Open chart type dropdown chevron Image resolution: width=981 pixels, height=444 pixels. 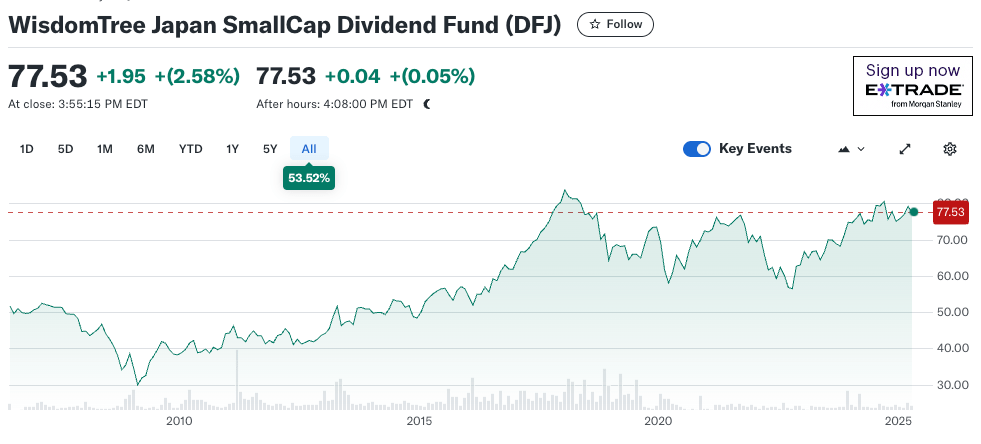pyautogui.click(x=861, y=149)
